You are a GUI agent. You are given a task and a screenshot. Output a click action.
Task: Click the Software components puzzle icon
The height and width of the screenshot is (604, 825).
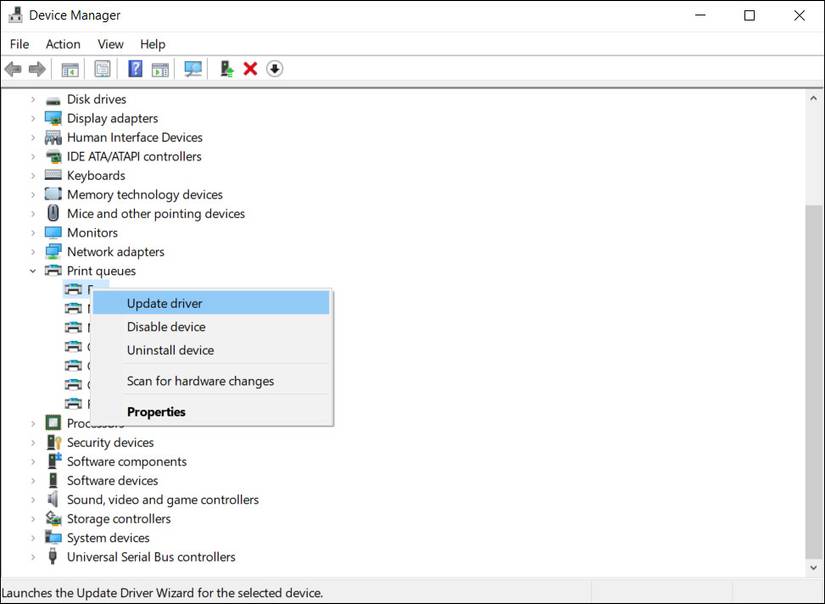coord(54,461)
